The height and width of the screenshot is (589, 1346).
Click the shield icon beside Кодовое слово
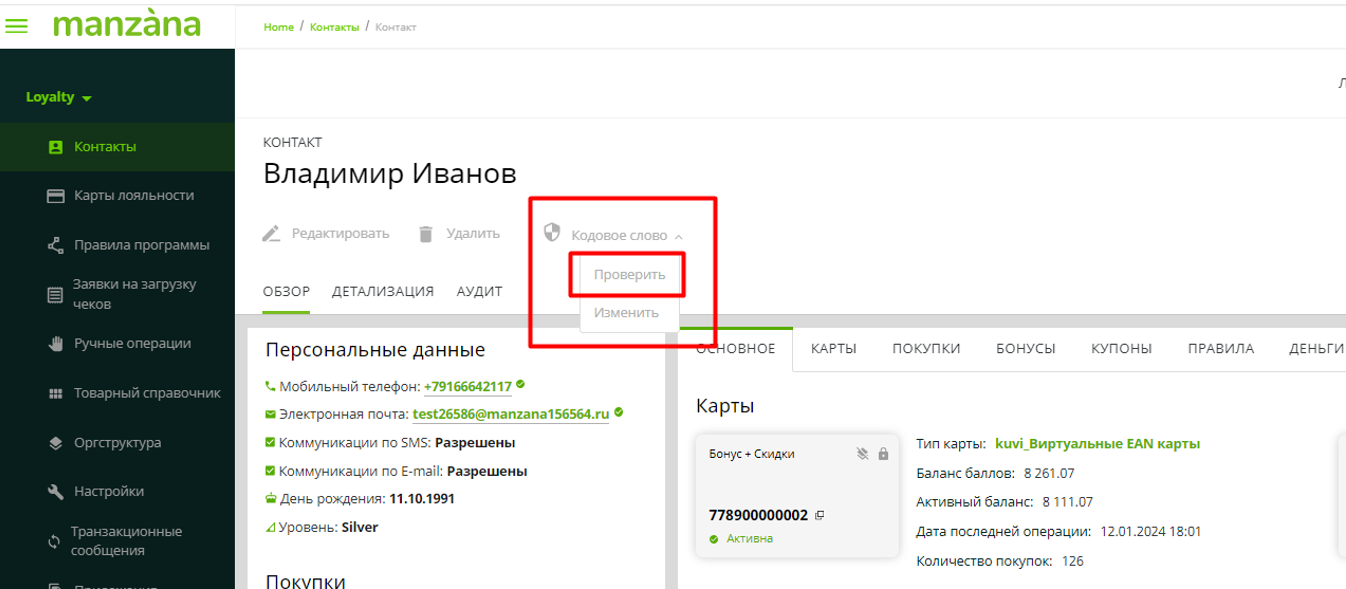coord(552,233)
